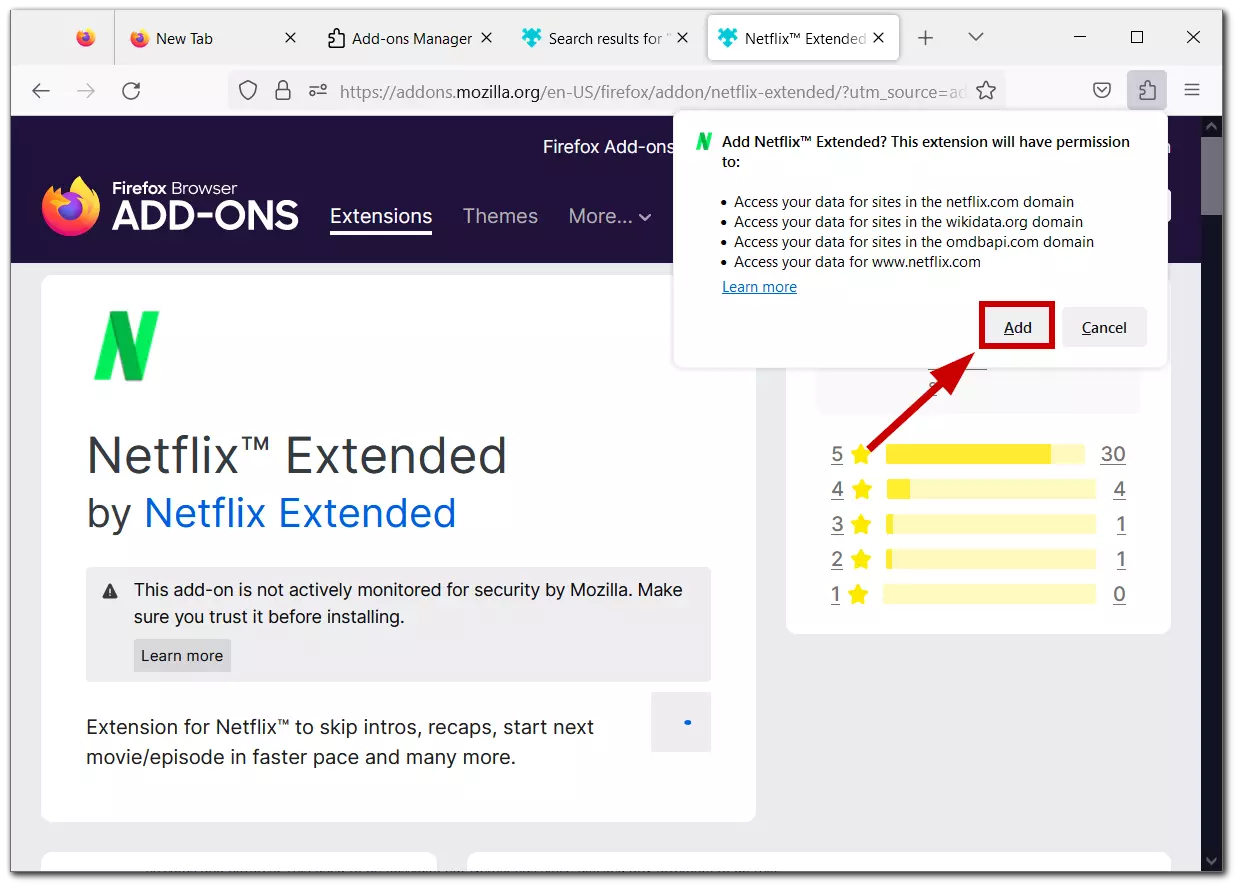The height and width of the screenshot is (890, 1241).
Task: Bookmark this page with the star
Action: (986, 91)
